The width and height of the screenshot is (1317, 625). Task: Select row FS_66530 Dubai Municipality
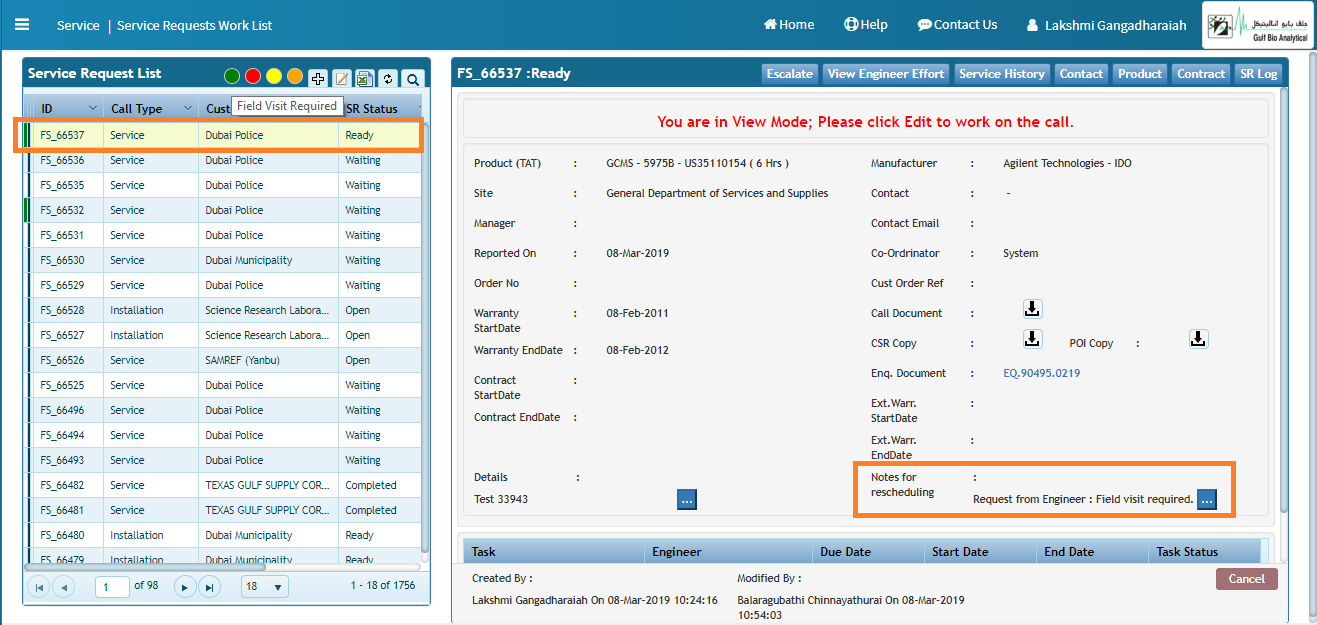(222, 260)
